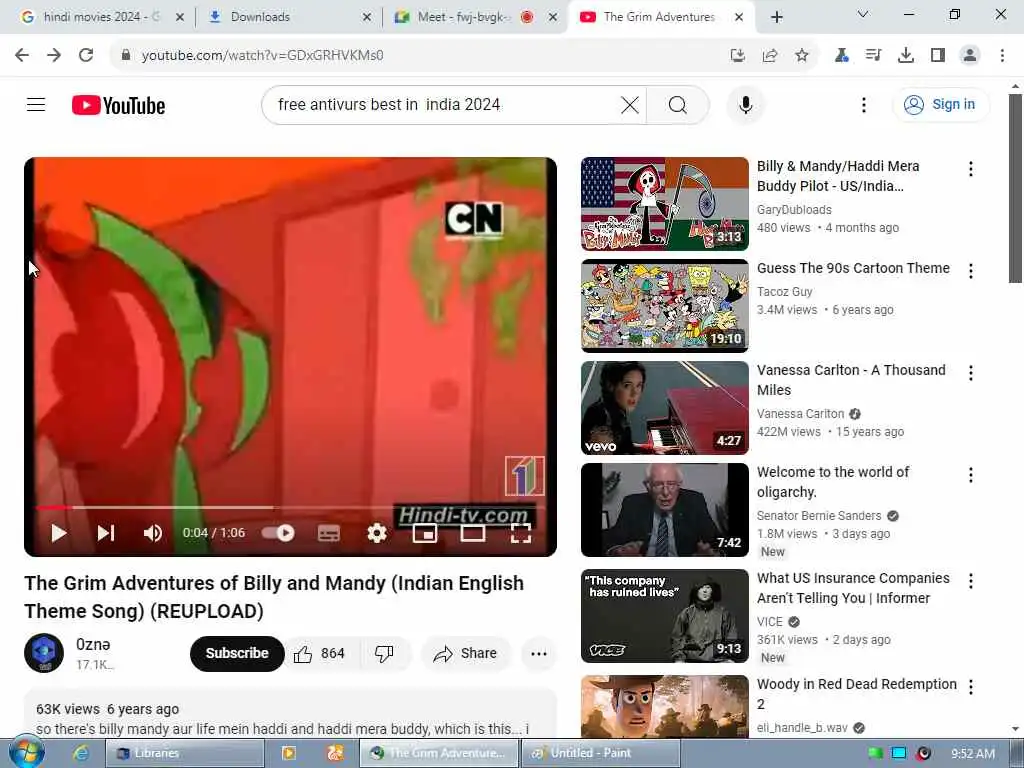1024x768 pixels.
Task: Open Billy & Mandy/Haddi Mera Buddy Pilot thumbnail
Action: [665, 204]
